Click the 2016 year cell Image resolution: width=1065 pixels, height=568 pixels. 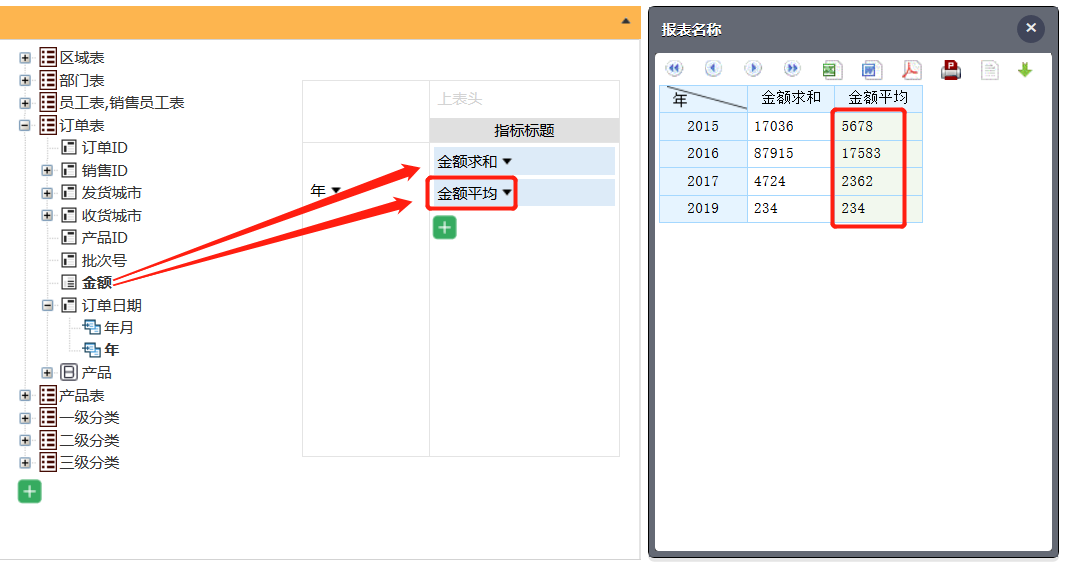pyautogui.click(x=703, y=154)
